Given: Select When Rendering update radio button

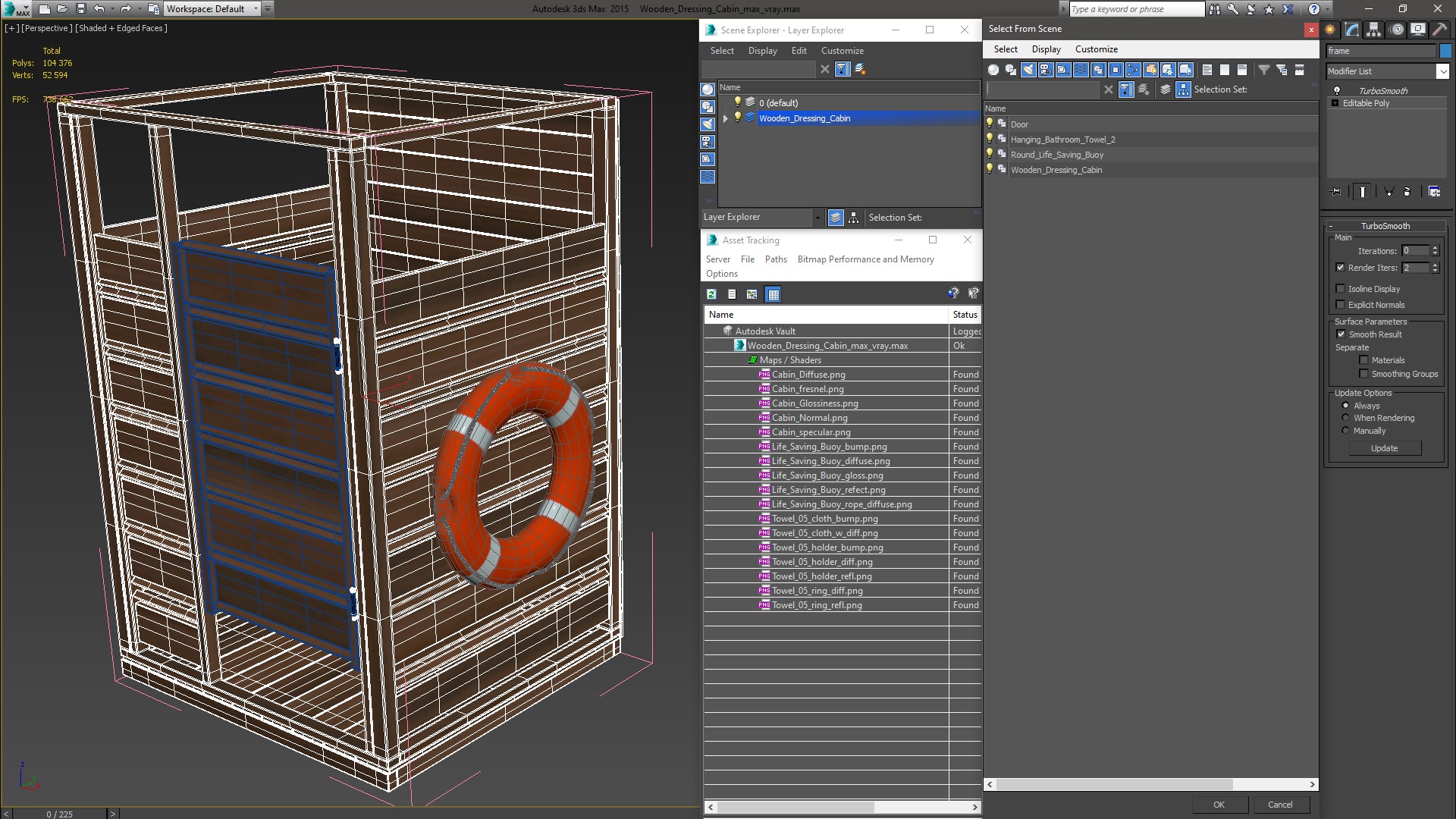Looking at the screenshot, I should click(x=1346, y=418).
